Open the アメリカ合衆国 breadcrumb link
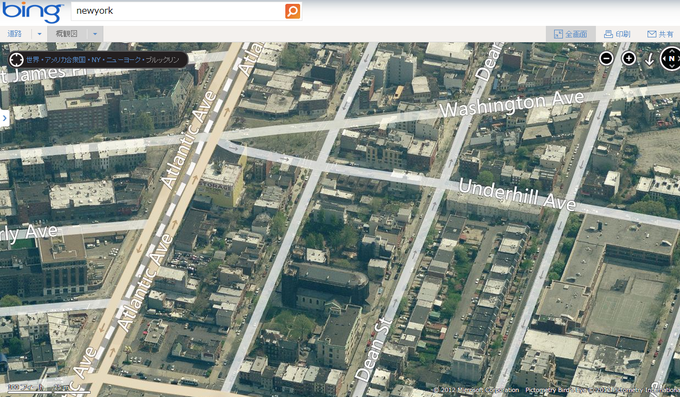The image size is (680, 397). (65, 60)
